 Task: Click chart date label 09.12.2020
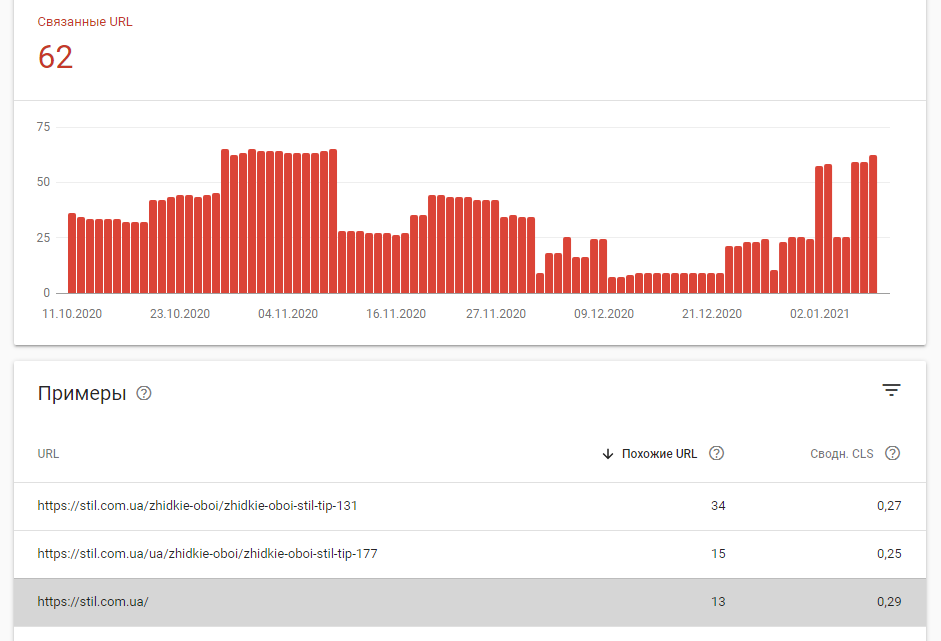[x=604, y=314]
